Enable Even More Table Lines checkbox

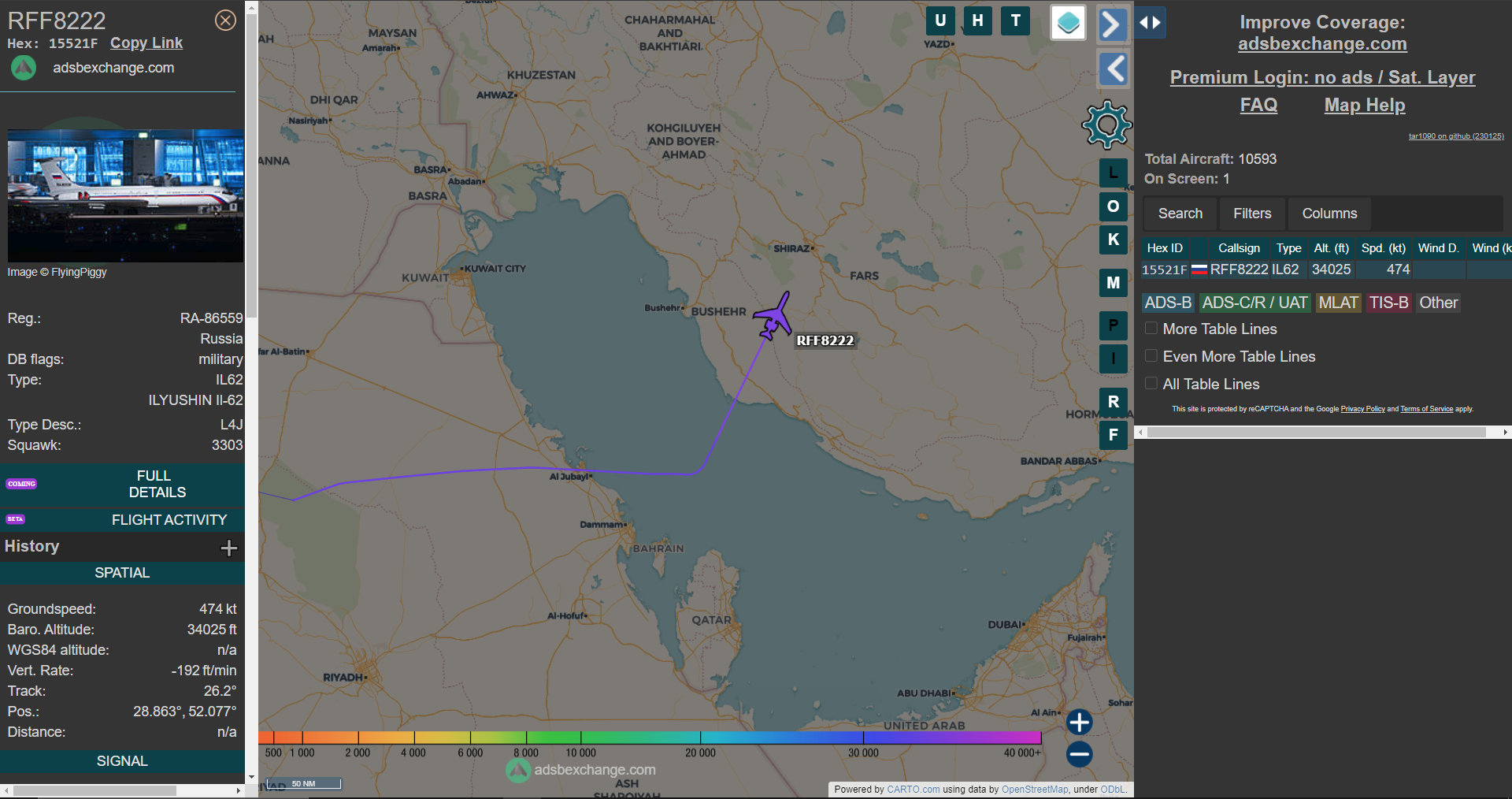1151,356
